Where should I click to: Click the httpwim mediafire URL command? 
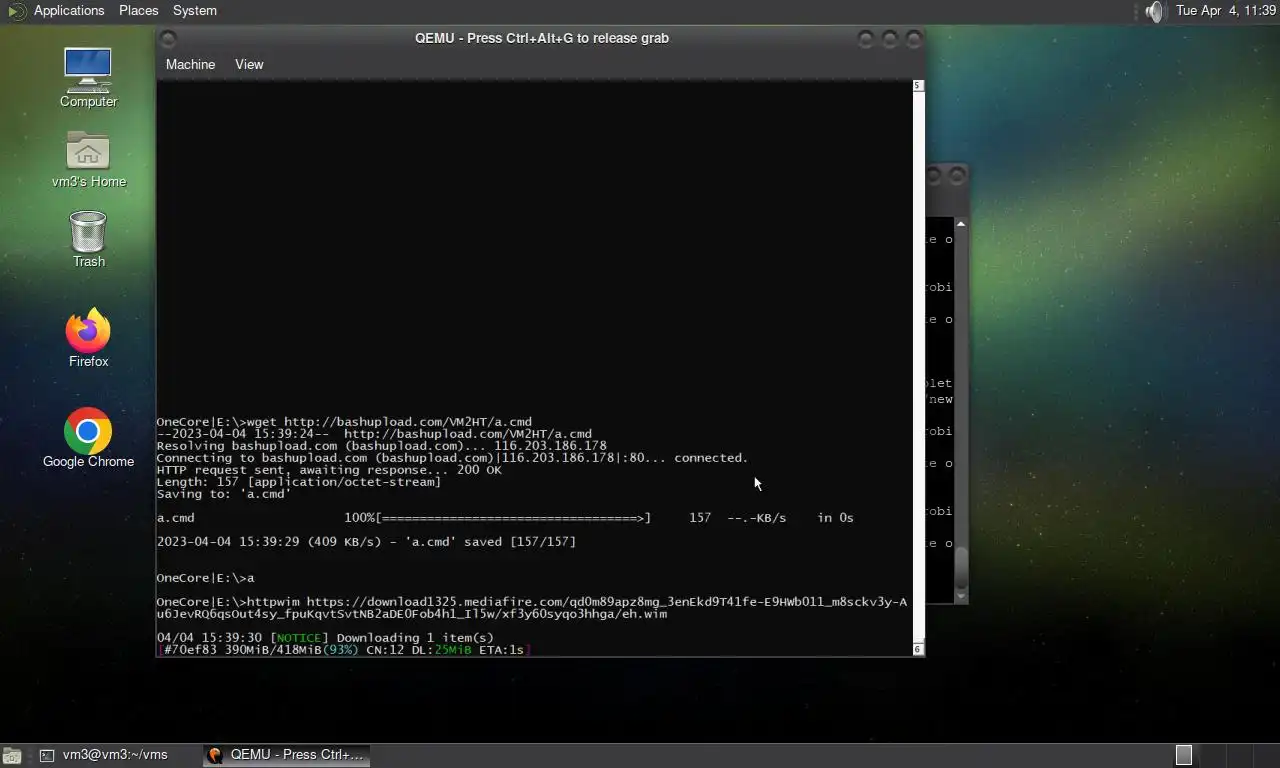coord(532,608)
